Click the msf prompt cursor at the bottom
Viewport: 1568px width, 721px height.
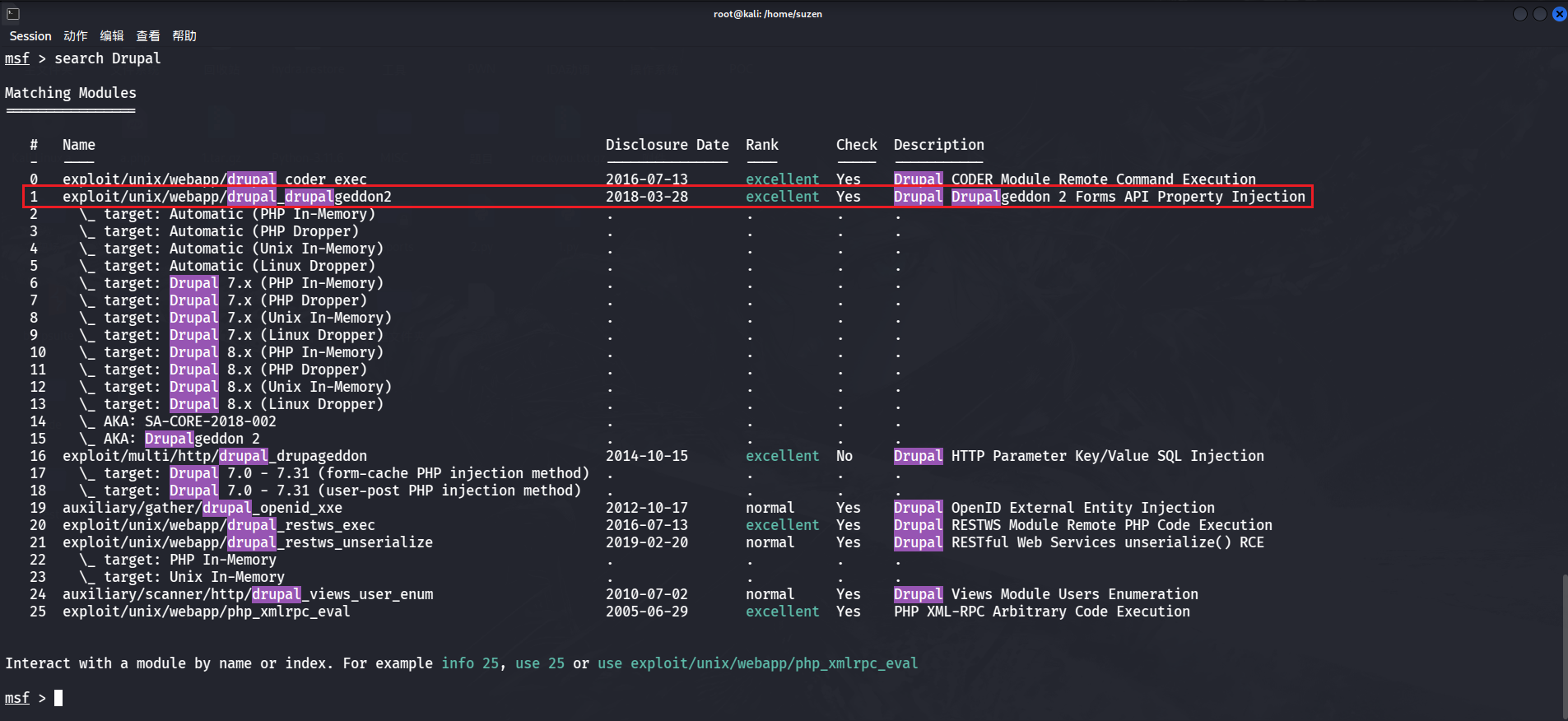(x=58, y=698)
